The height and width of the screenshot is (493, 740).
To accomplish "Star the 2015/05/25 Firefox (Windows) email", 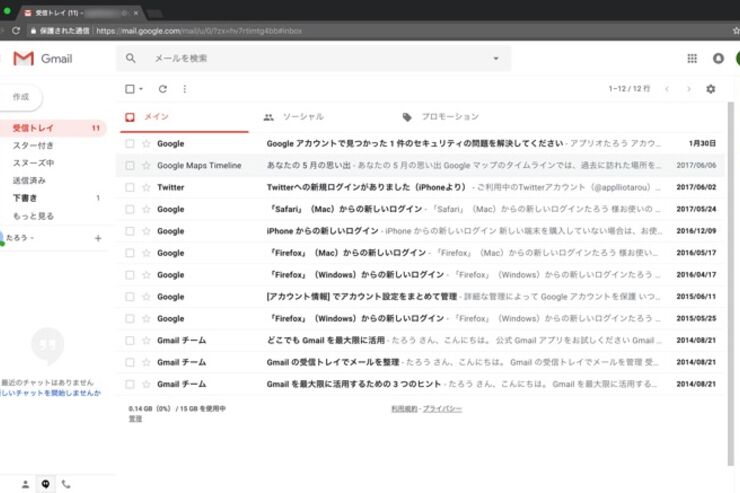I will (x=146, y=318).
